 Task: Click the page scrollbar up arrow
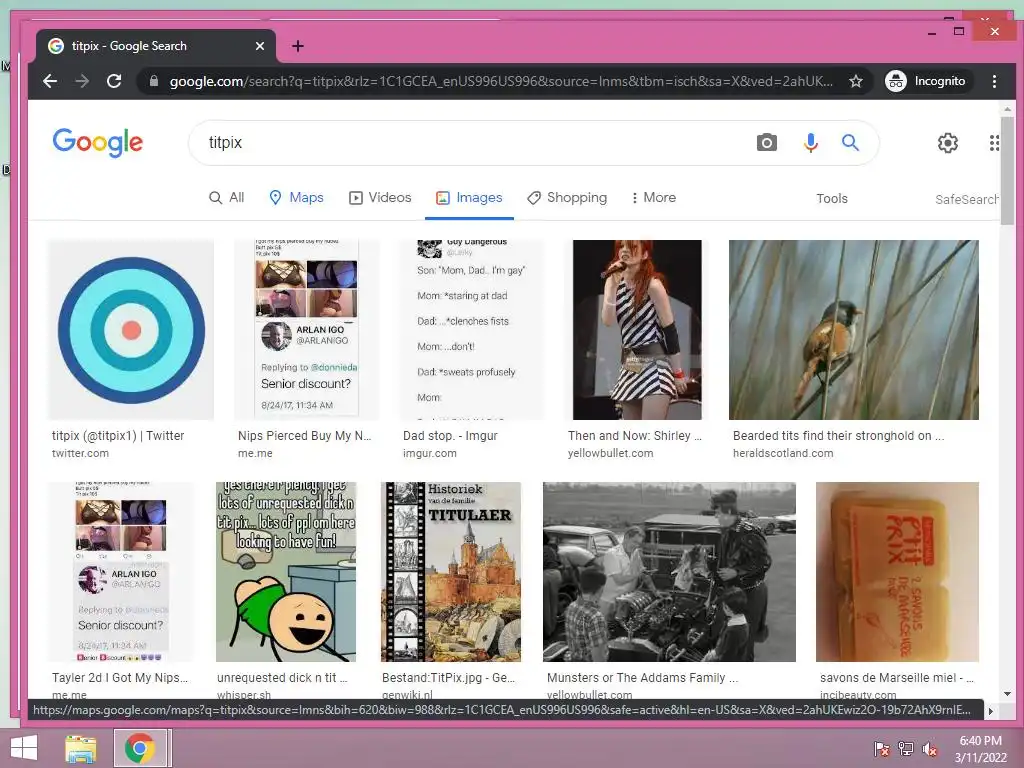pos(1007,109)
